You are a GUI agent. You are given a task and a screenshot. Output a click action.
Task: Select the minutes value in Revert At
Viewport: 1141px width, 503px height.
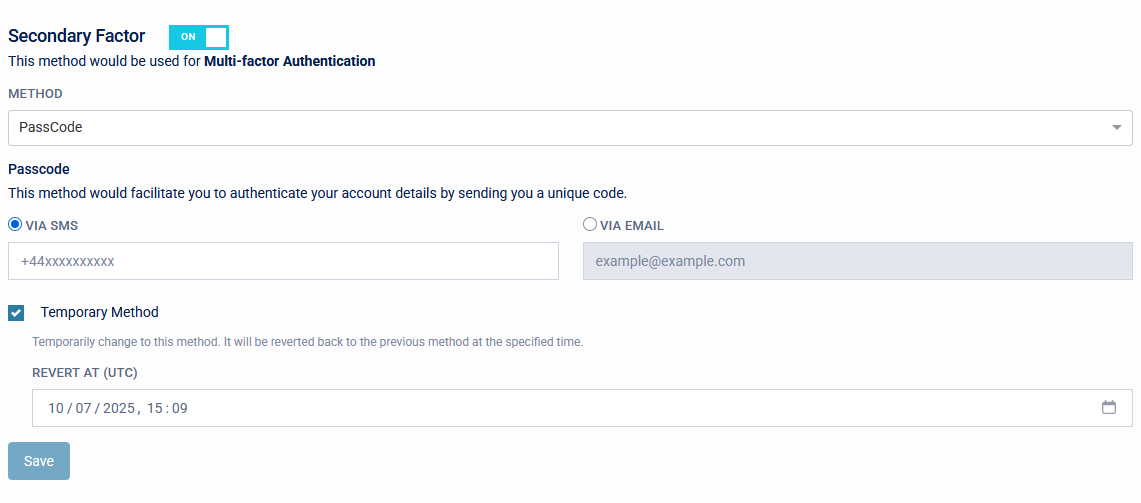click(x=180, y=408)
